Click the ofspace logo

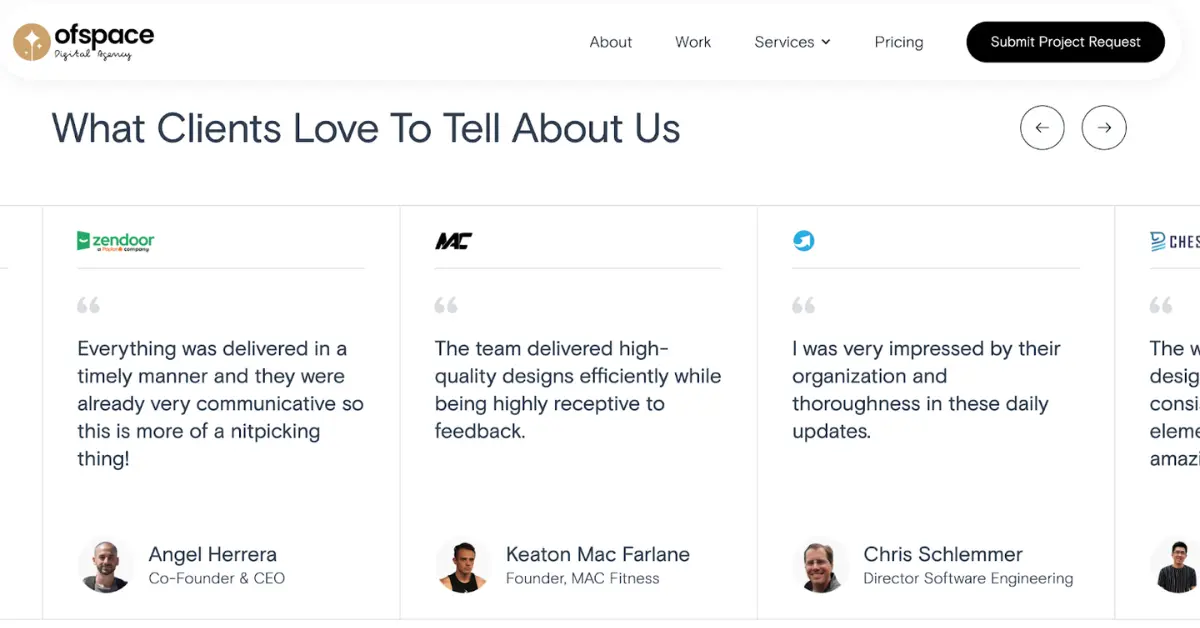point(83,42)
